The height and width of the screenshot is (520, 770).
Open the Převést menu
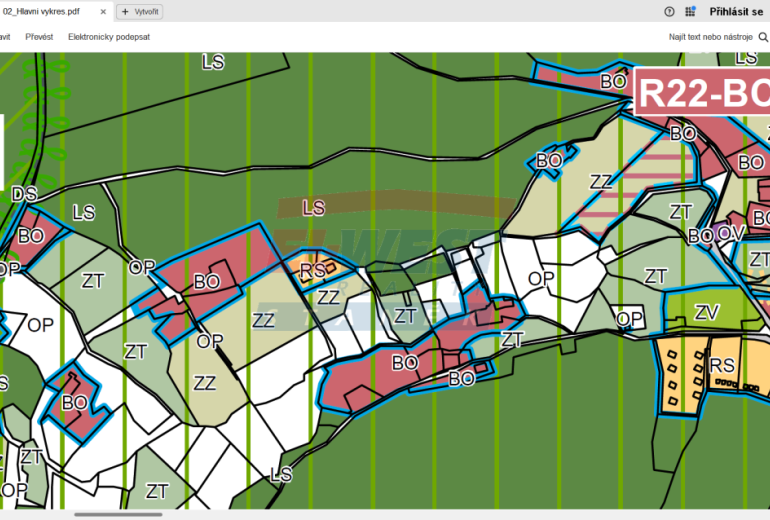click(39, 37)
